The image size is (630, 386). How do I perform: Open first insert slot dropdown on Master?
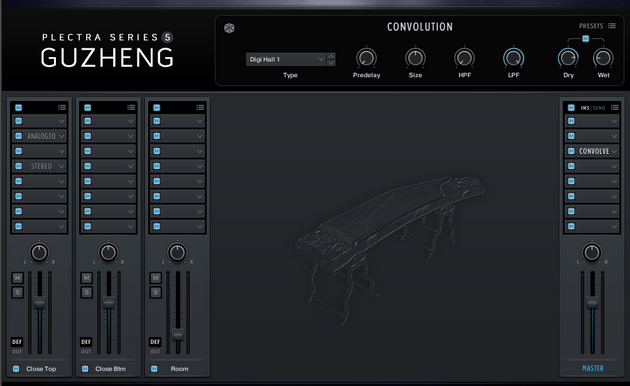point(614,121)
